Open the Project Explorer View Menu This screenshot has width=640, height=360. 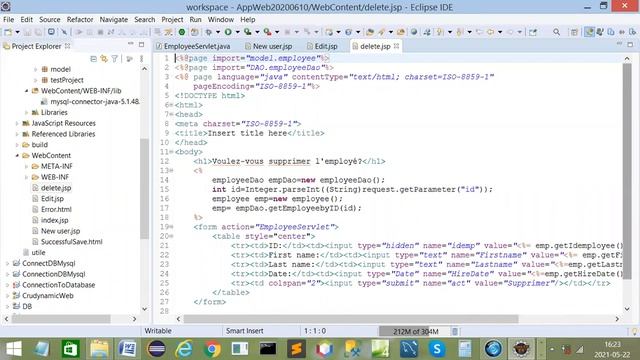click(x=141, y=59)
